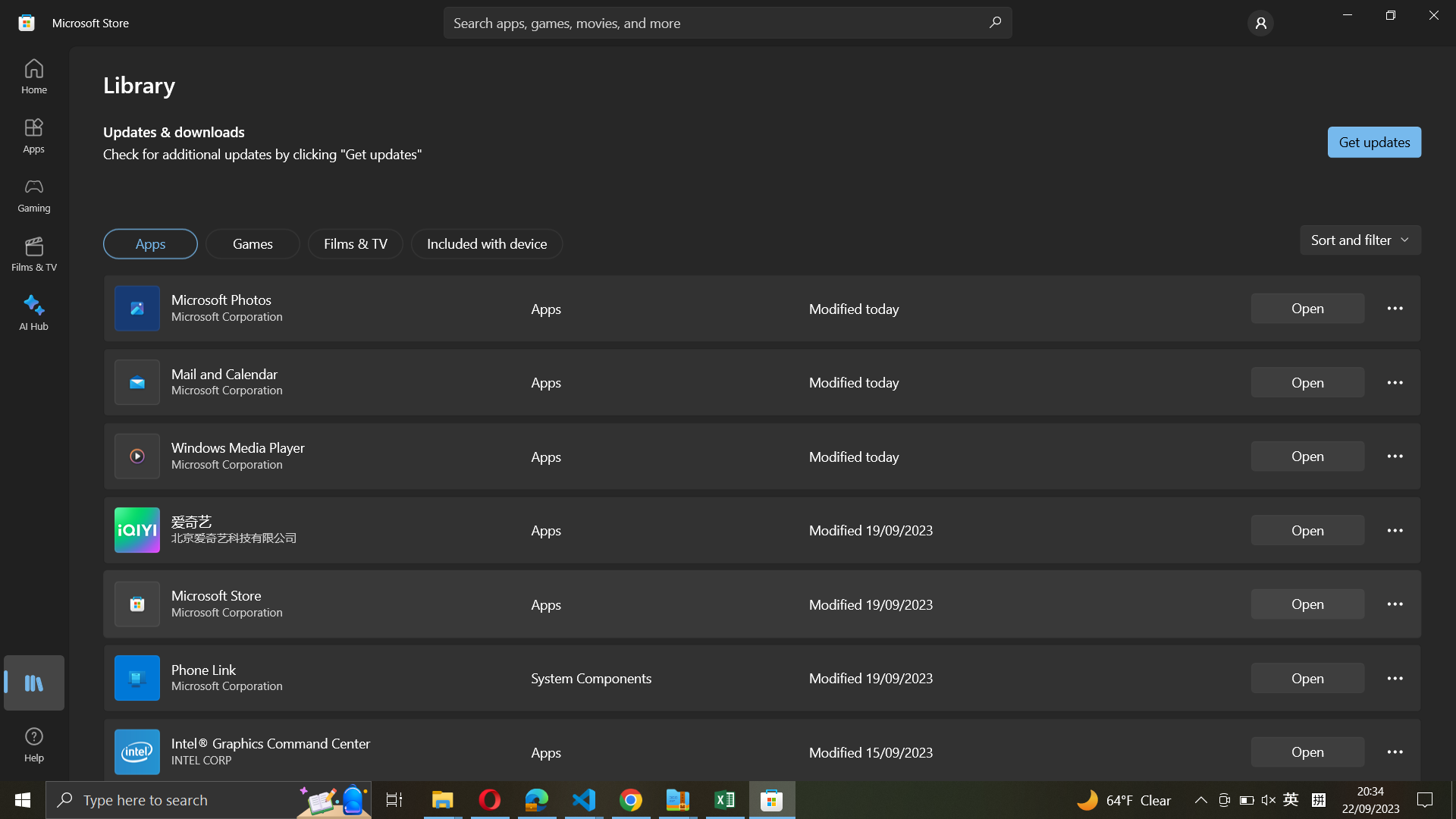Expand the Sort and filter dropdown
1456x819 pixels.
tap(1360, 240)
